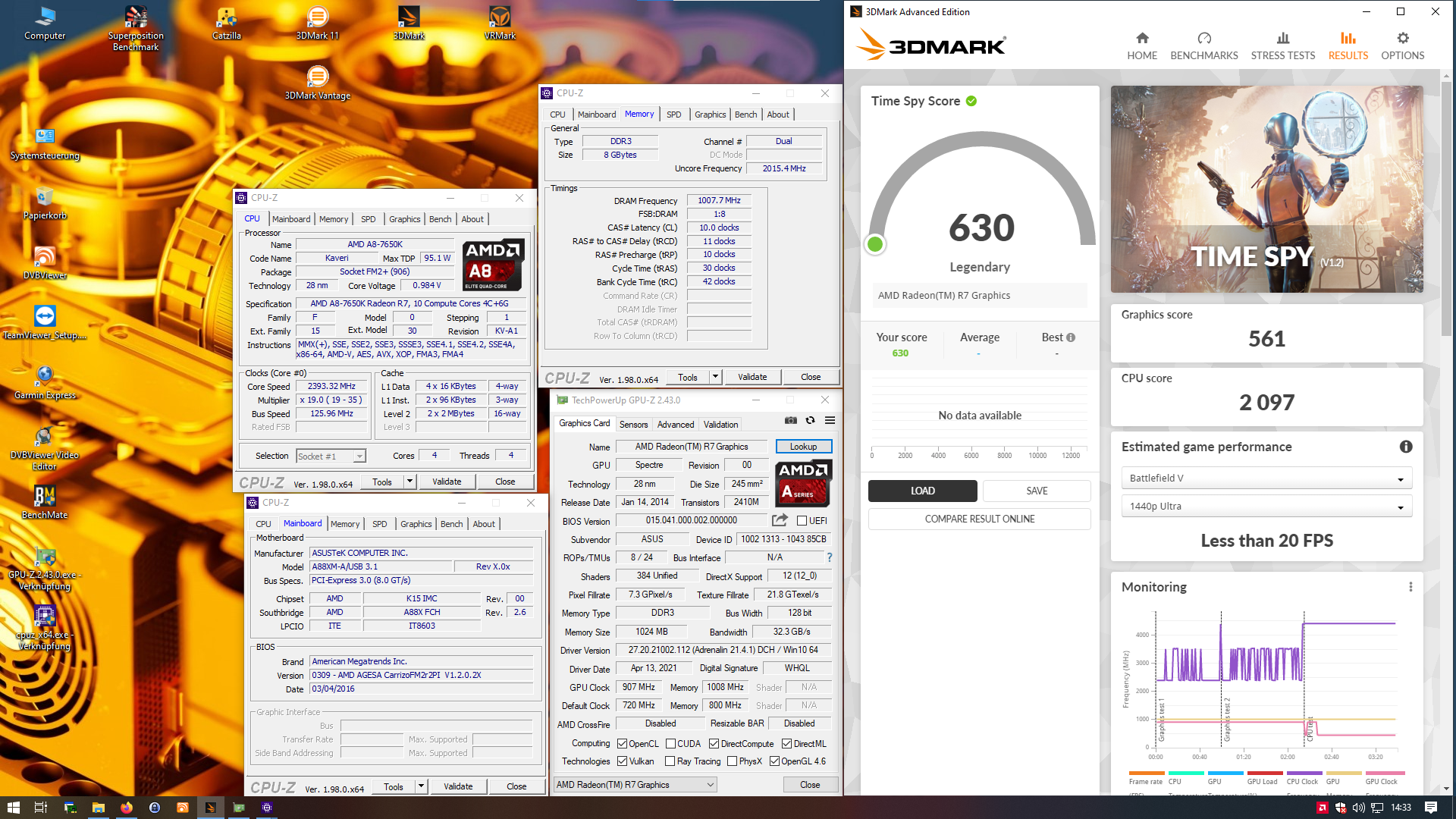This screenshot has width=1456, height=819.
Task: Refresh GPU-Z readings with the refresh icon
Action: 810,420
